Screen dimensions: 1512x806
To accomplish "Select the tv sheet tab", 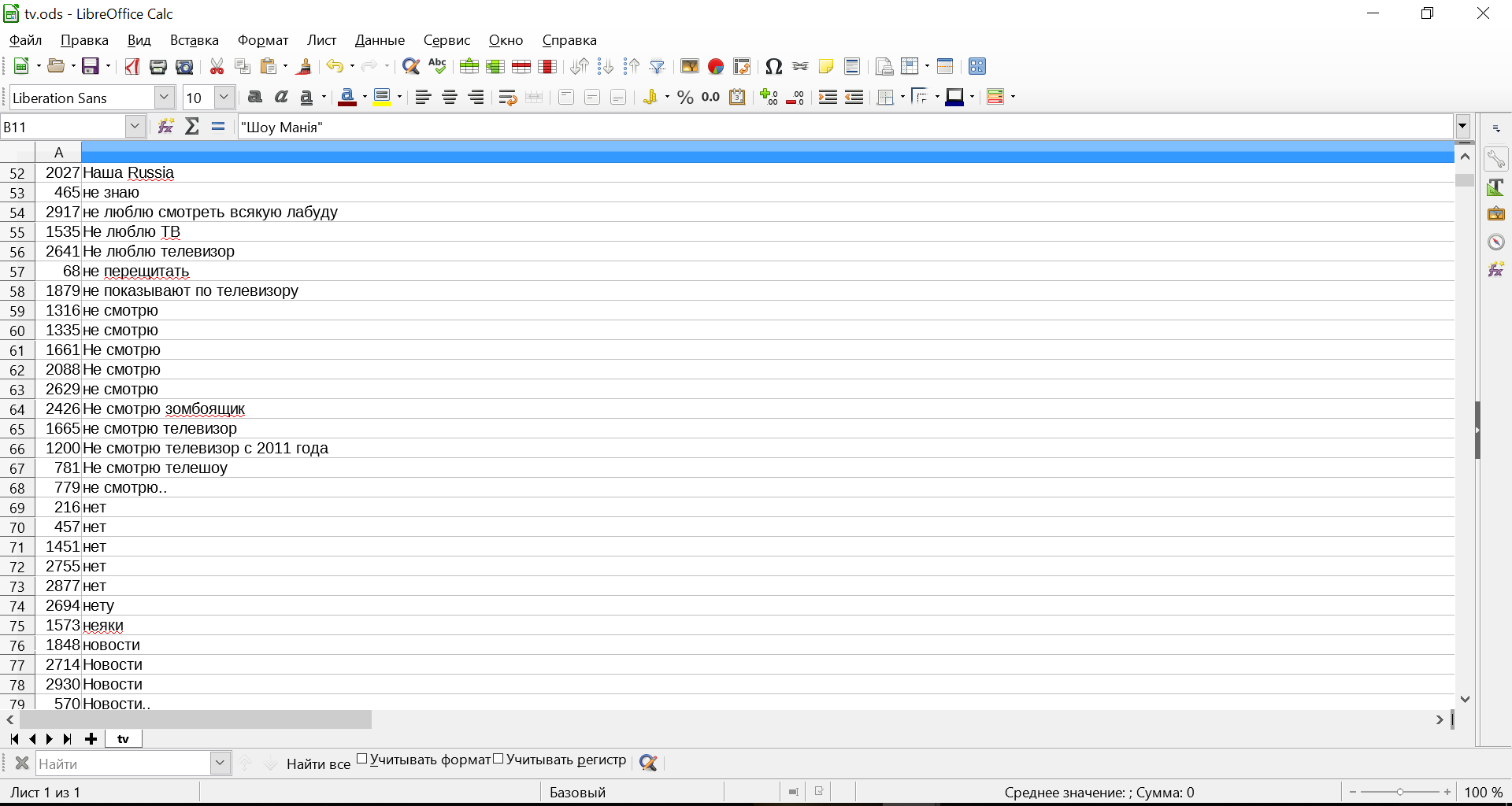I will [123, 738].
